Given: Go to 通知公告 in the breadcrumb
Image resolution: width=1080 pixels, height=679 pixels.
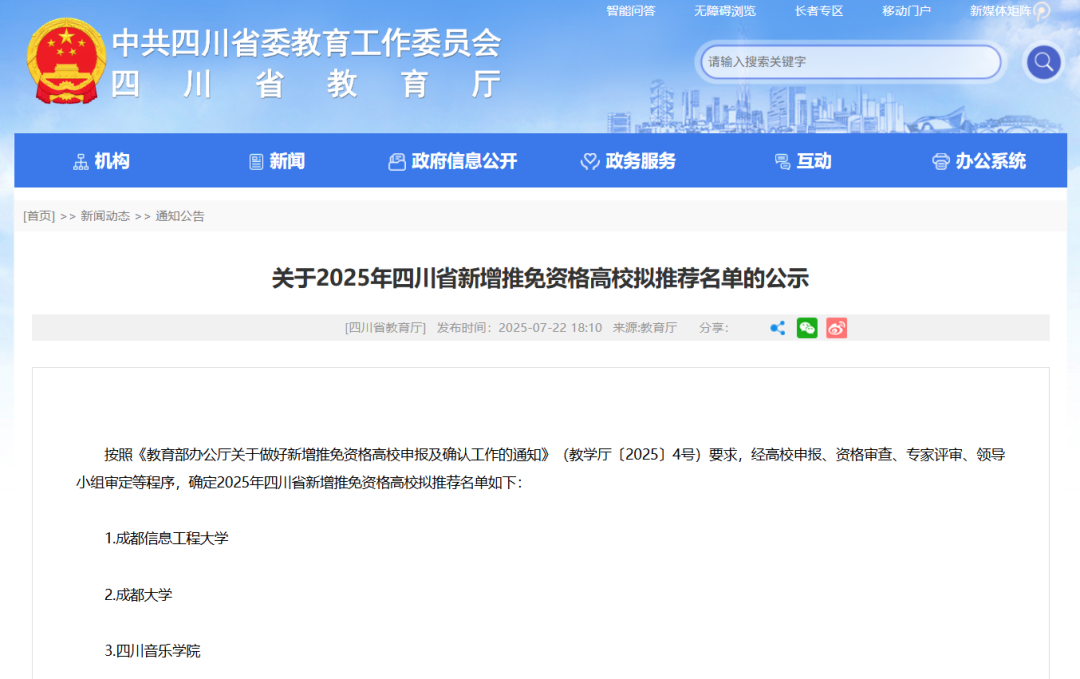Looking at the screenshot, I should click(180, 216).
